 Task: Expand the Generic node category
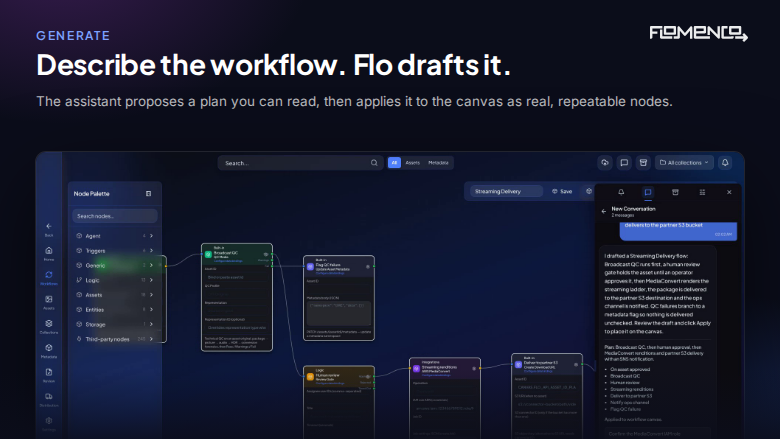tap(115, 265)
